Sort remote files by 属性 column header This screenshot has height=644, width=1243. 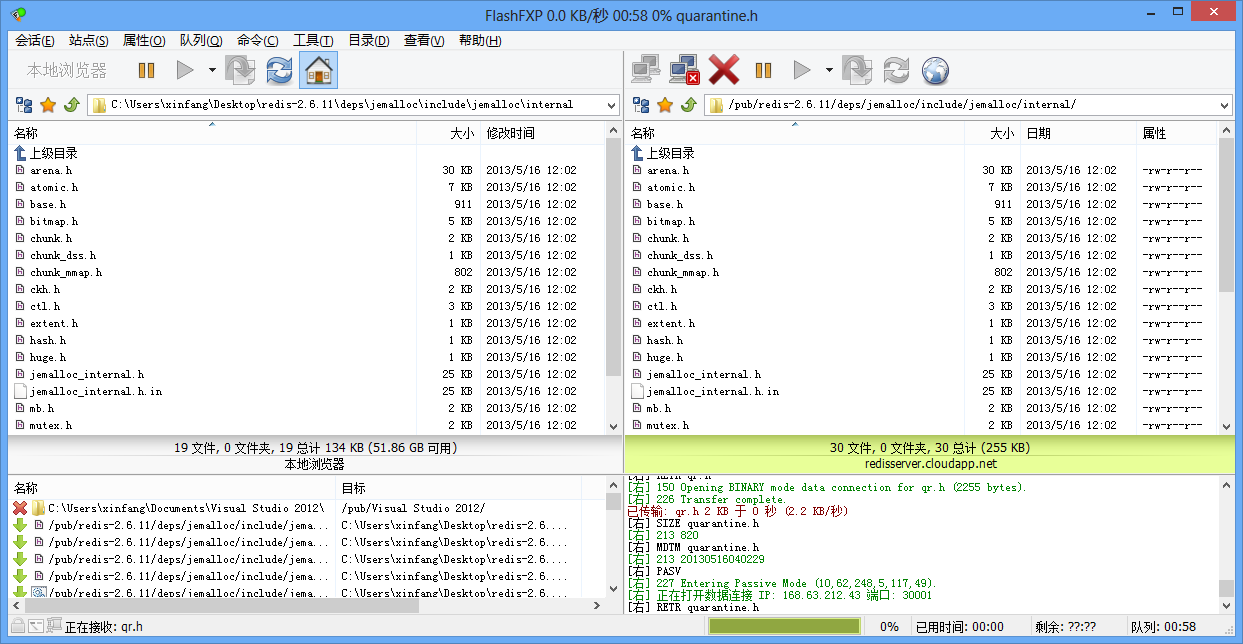(x=1154, y=133)
